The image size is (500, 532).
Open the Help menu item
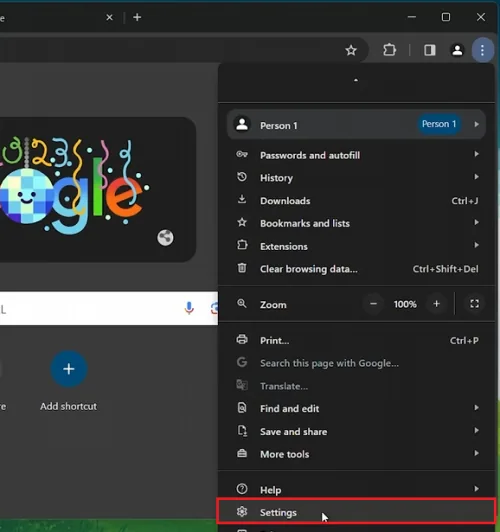[356, 489]
